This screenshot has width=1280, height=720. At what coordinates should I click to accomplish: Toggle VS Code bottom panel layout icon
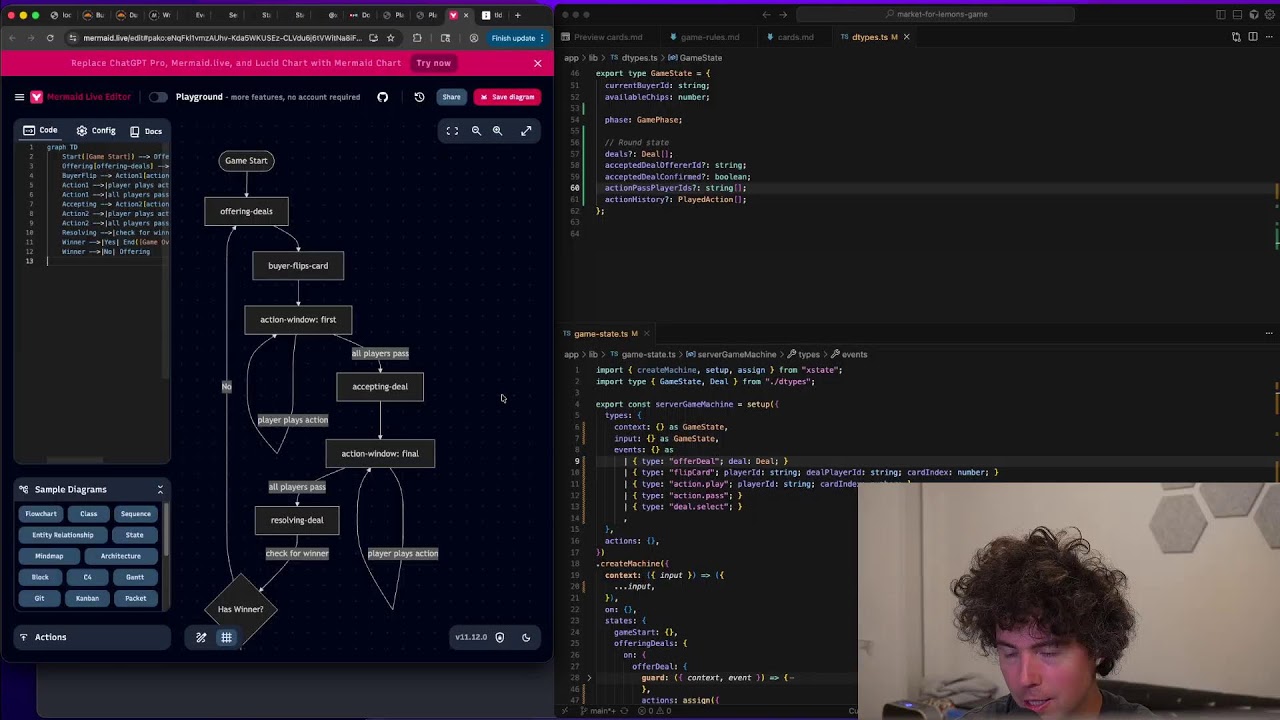(1236, 14)
